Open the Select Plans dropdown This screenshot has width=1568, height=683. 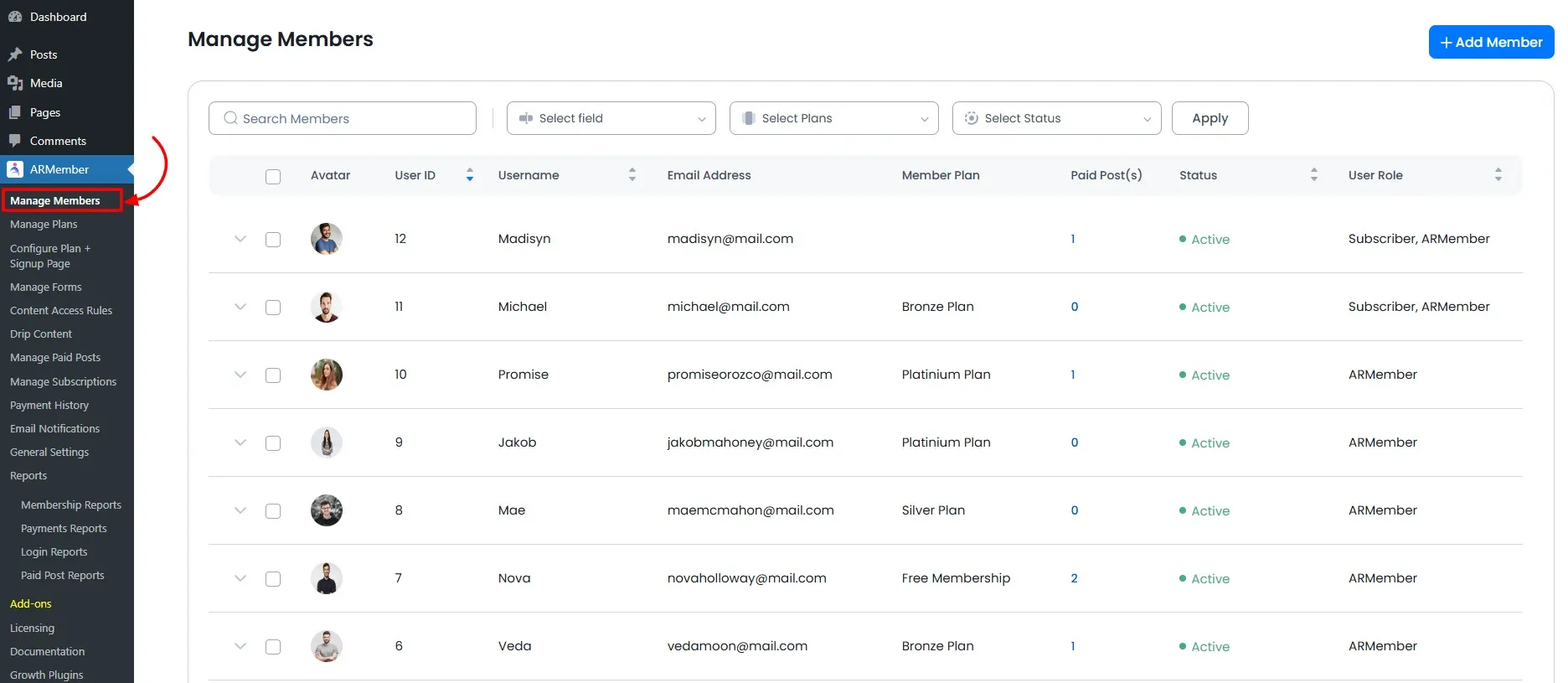point(833,118)
